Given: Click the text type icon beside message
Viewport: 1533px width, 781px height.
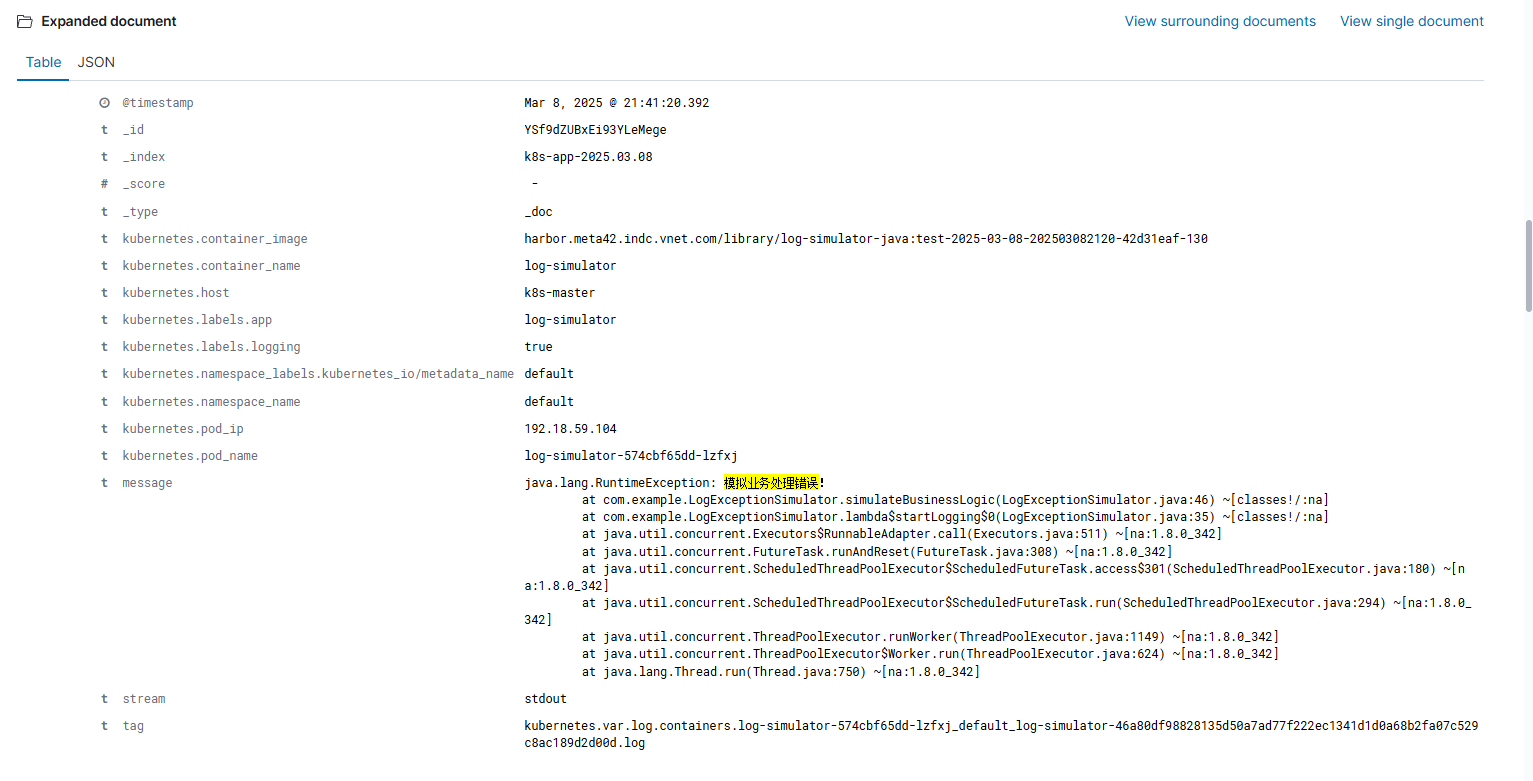Looking at the screenshot, I should (104, 483).
